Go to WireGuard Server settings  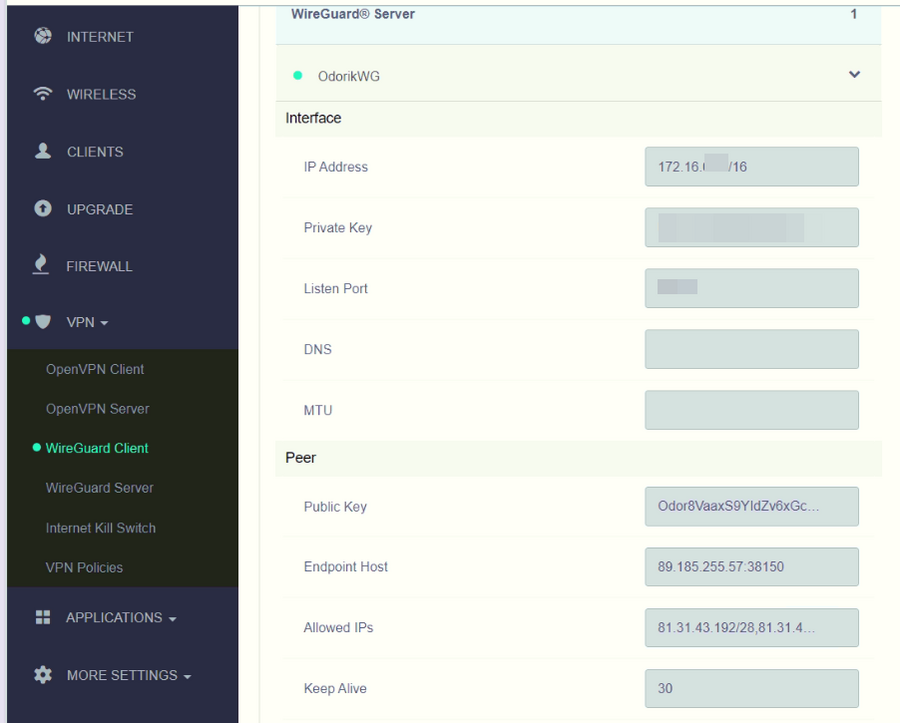99,488
